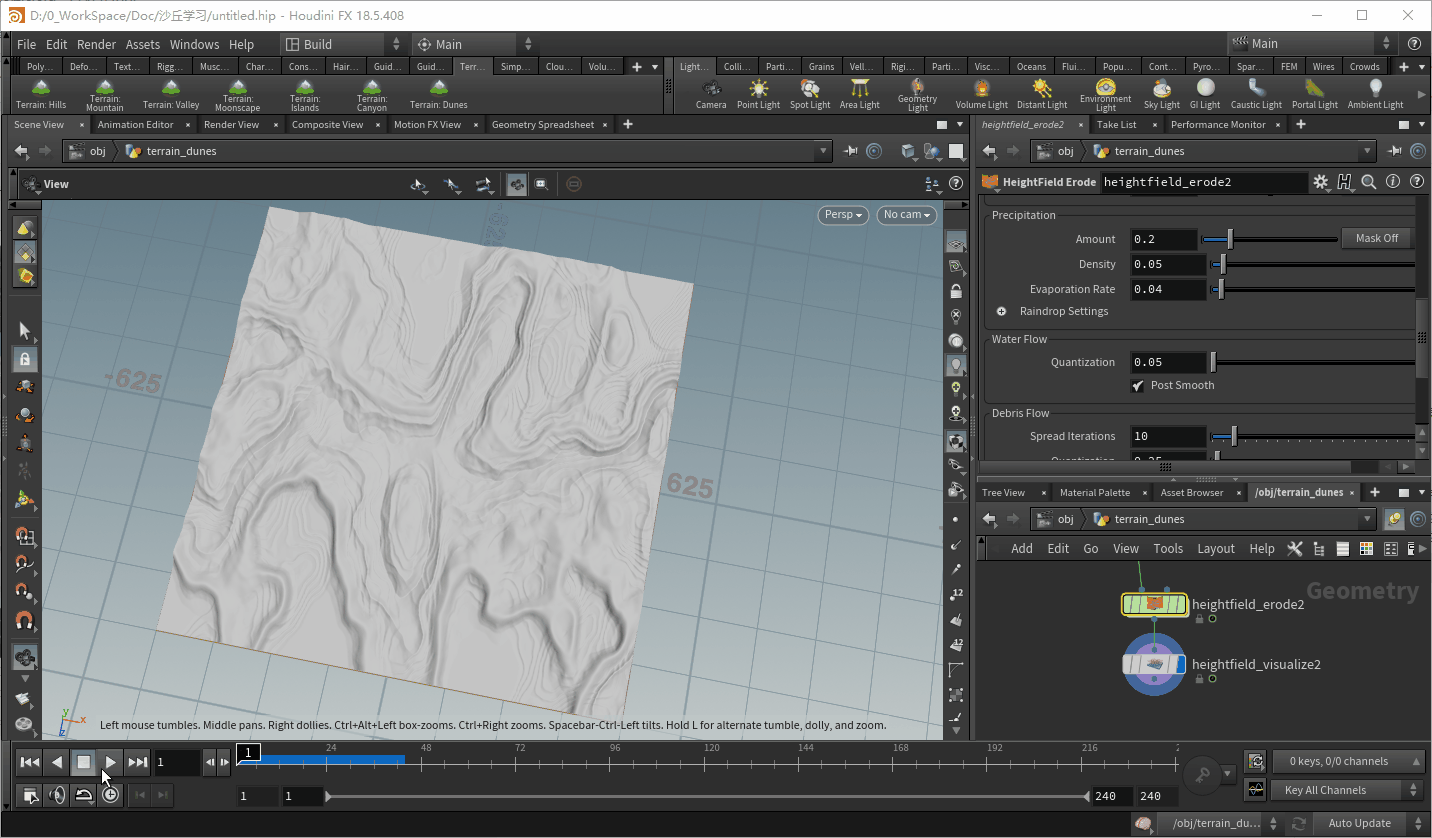1432x838 pixels.
Task: Switch to the Geometry Spreadsheet tab
Action: [x=543, y=125]
